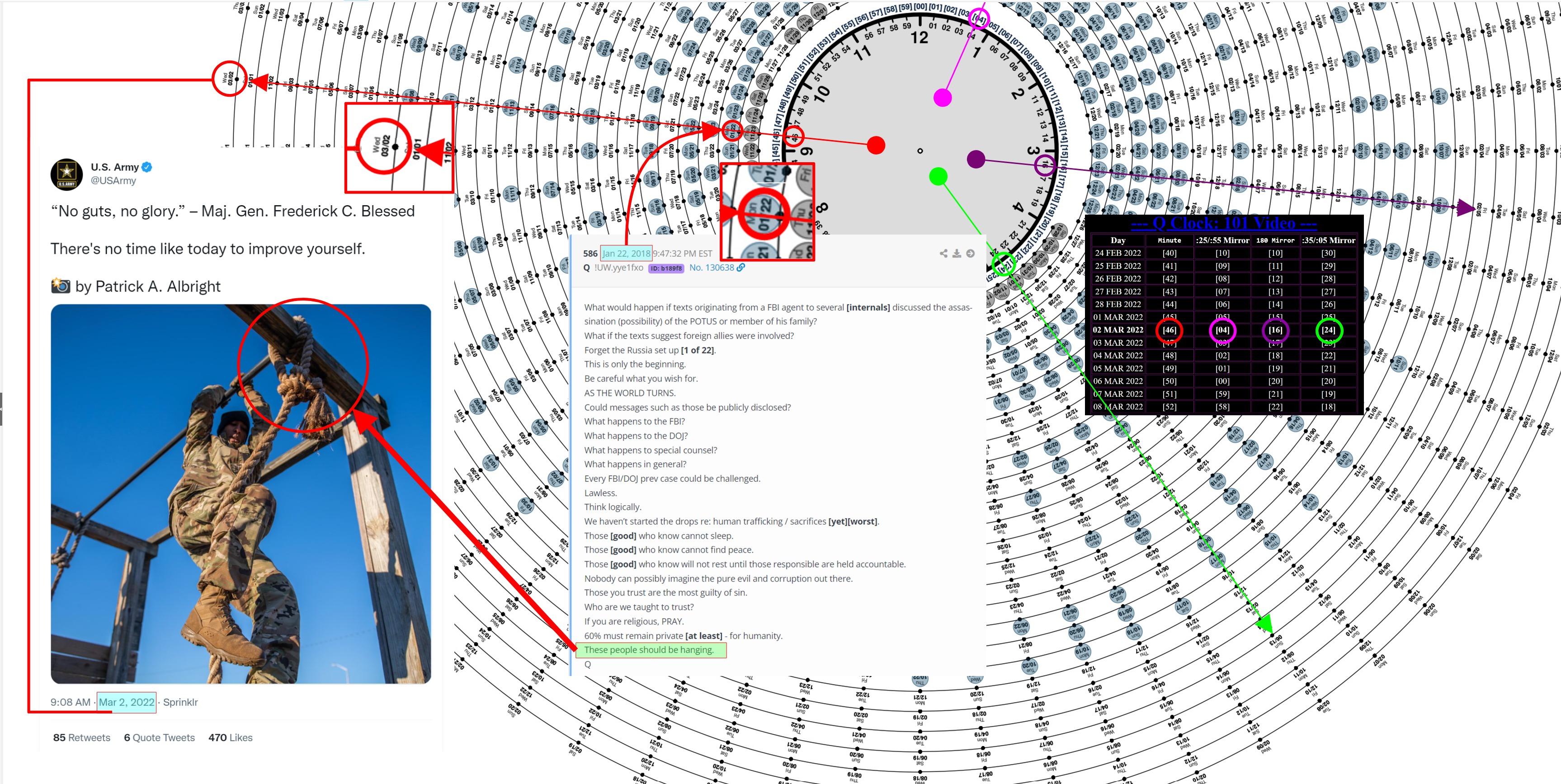1561x784 pixels.
Task: Click the purple dot on clock face
Action: coord(976,160)
